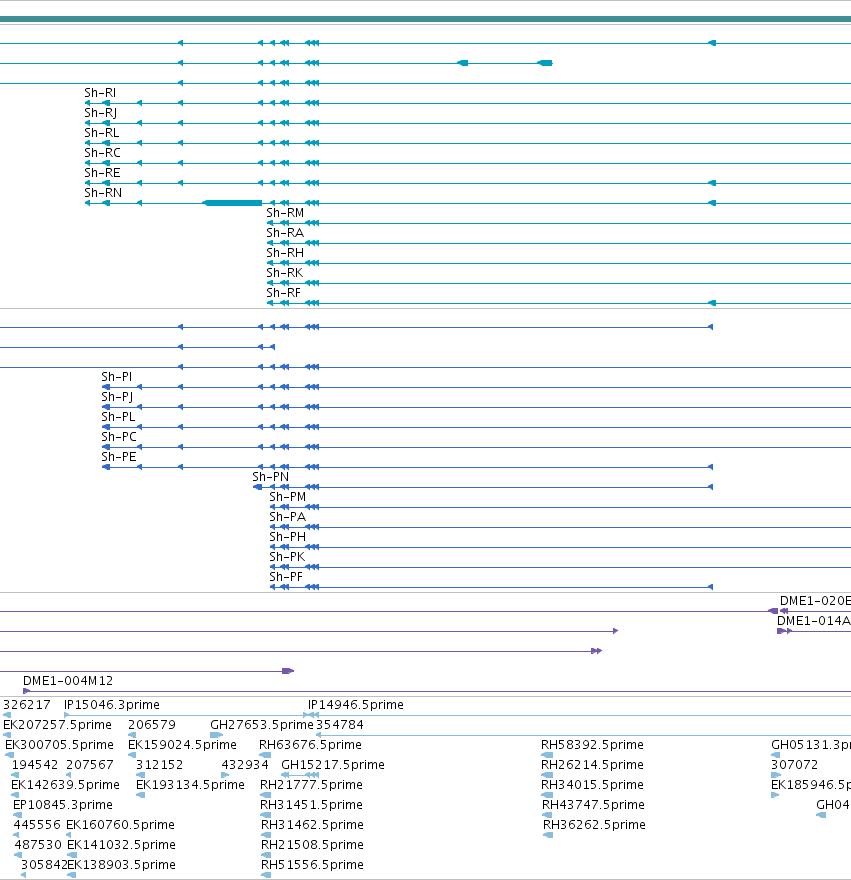
Task: Select the Sh-RE transcript label
Action: (x=102, y=172)
